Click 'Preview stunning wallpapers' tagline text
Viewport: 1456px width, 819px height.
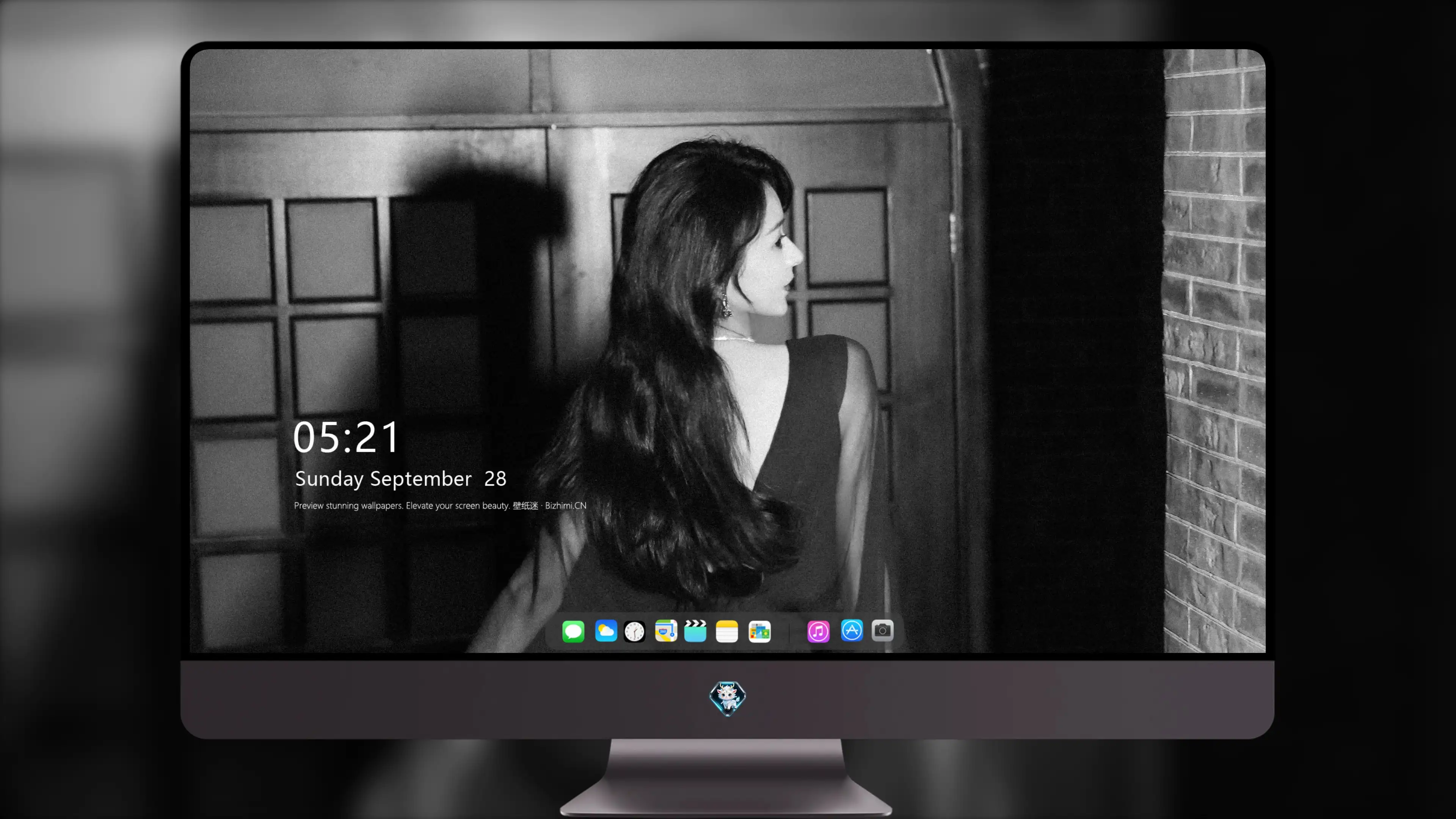point(440,505)
